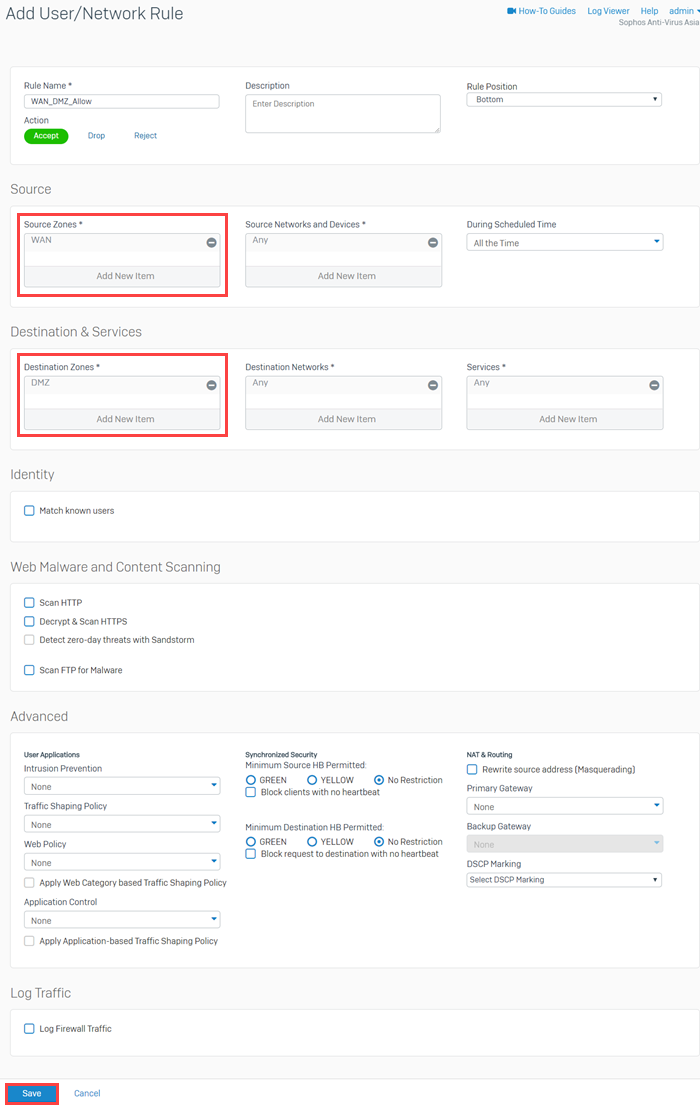700x1106 pixels.
Task: Enable Log Firewall Traffic
Action: coord(29,1028)
